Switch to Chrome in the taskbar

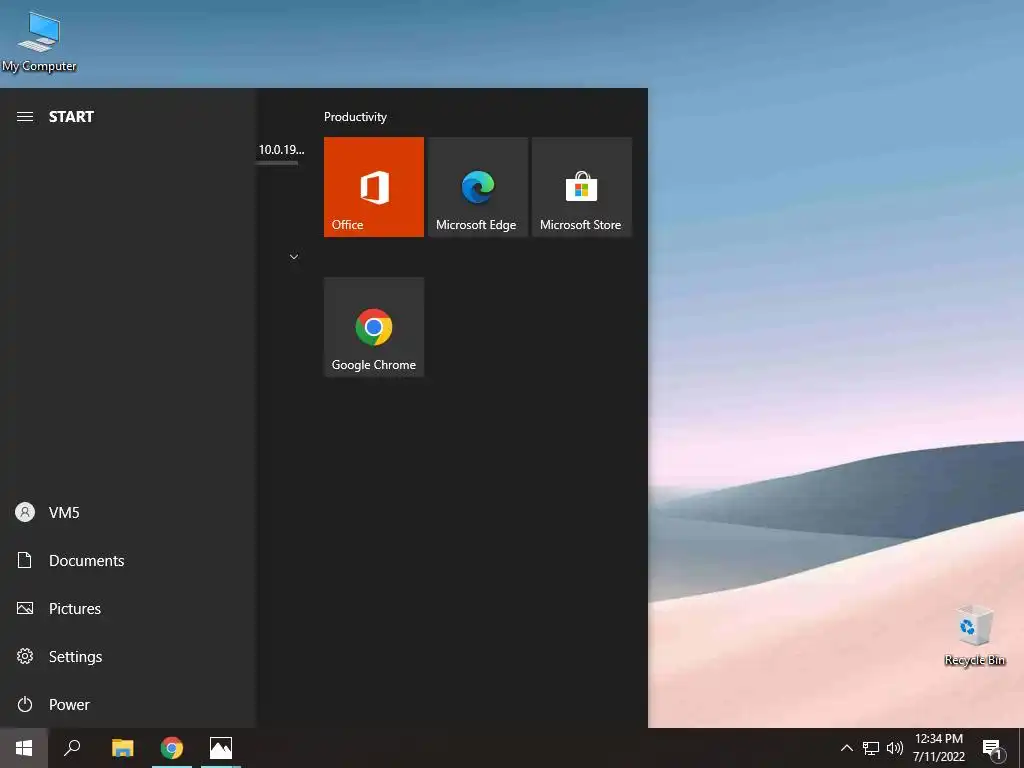[x=172, y=748]
